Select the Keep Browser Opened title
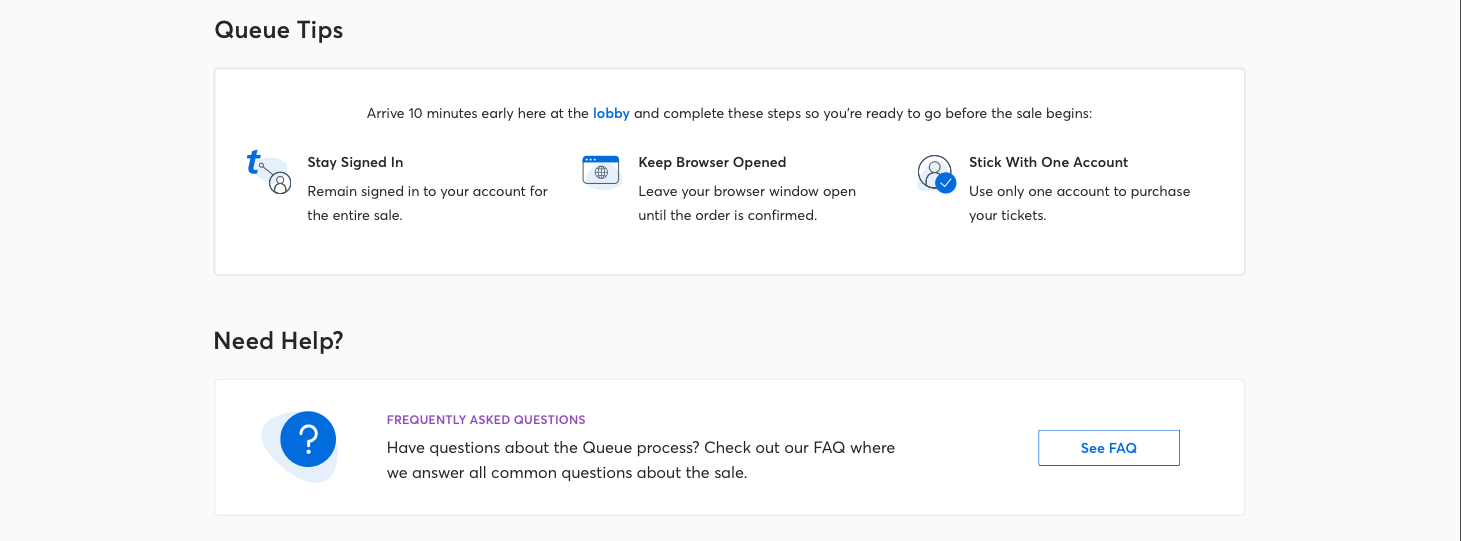Screen dimensions: 1461x541 [x=712, y=162]
